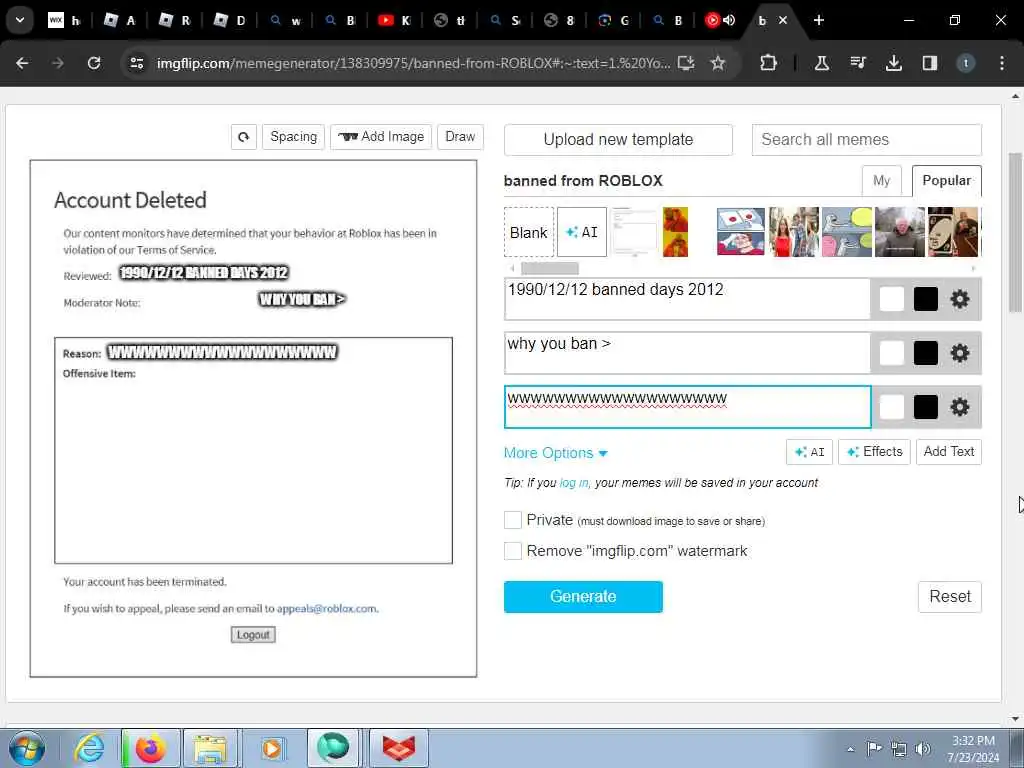Image resolution: width=1024 pixels, height=768 pixels.
Task: Close the current imgflip tab
Action: pyautogui.click(x=783, y=20)
